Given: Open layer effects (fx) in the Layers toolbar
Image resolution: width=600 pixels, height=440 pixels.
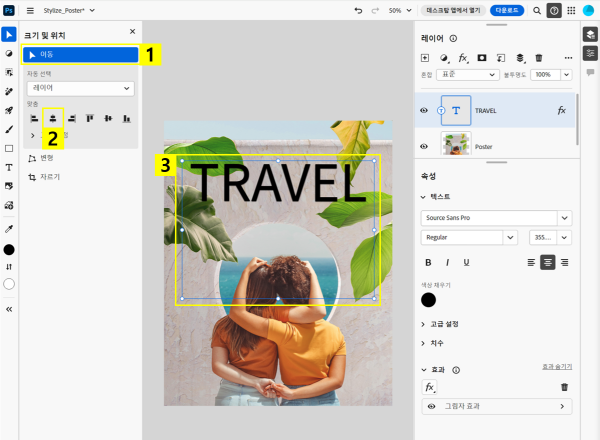Looking at the screenshot, I should [463, 58].
